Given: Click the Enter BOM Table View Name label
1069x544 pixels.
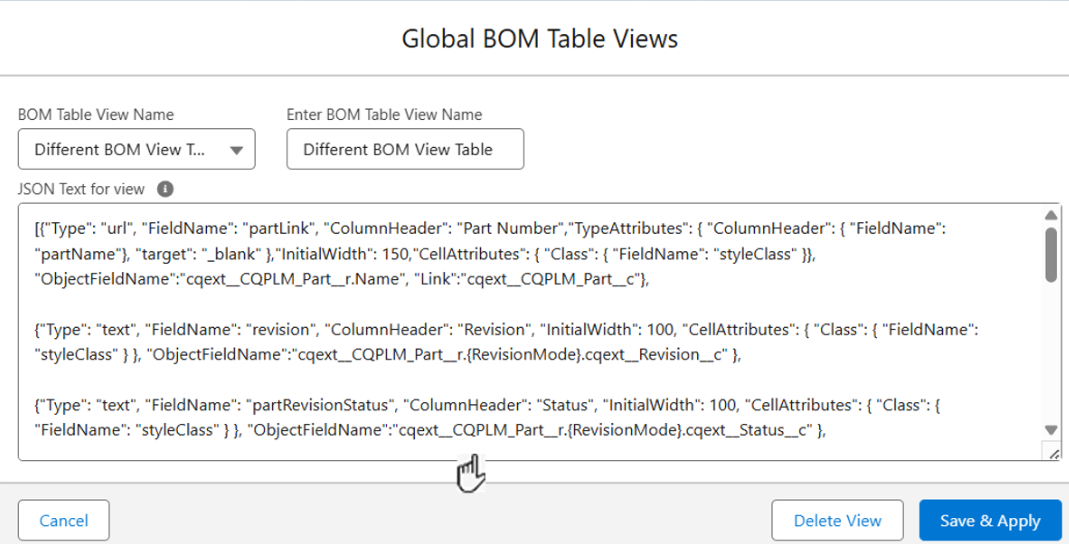Looking at the screenshot, I should click(384, 115).
